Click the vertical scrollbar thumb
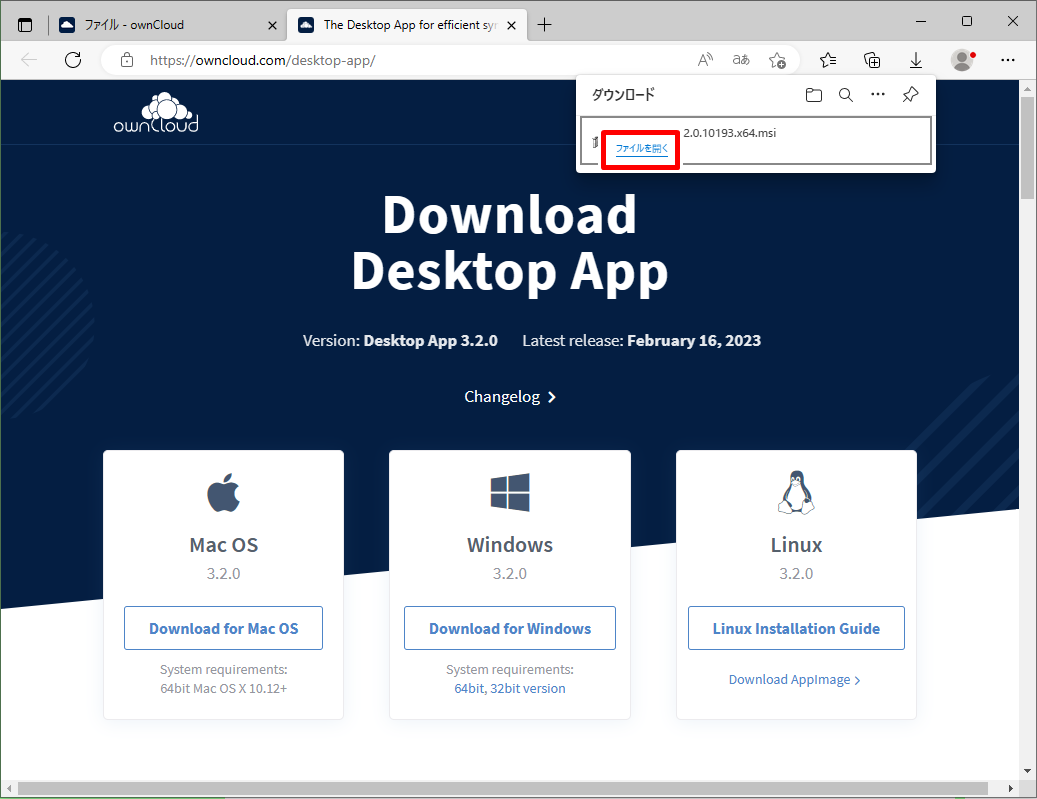The image size is (1037, 799). (1027, 147)
